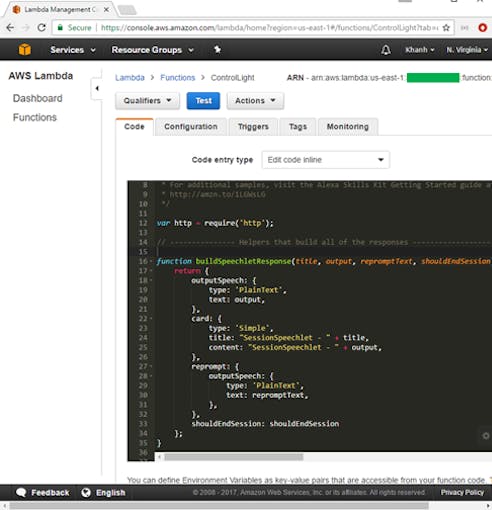Click the code editor horizontal scrollbar
The height and width of the screenshot is (510, 492).
tap(234, 457)
